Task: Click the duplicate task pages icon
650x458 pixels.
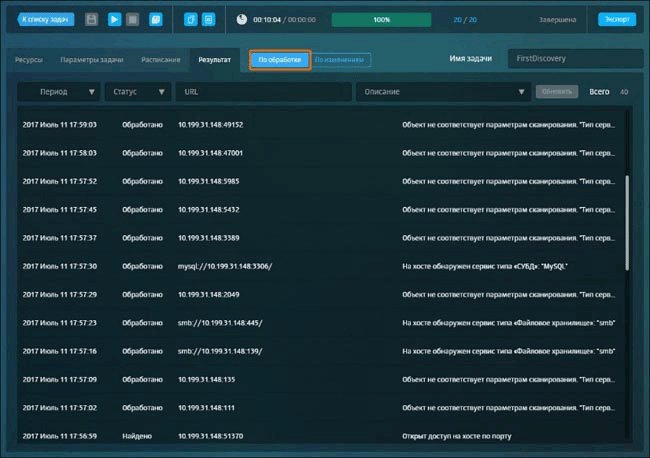Action: click(156, 19)
